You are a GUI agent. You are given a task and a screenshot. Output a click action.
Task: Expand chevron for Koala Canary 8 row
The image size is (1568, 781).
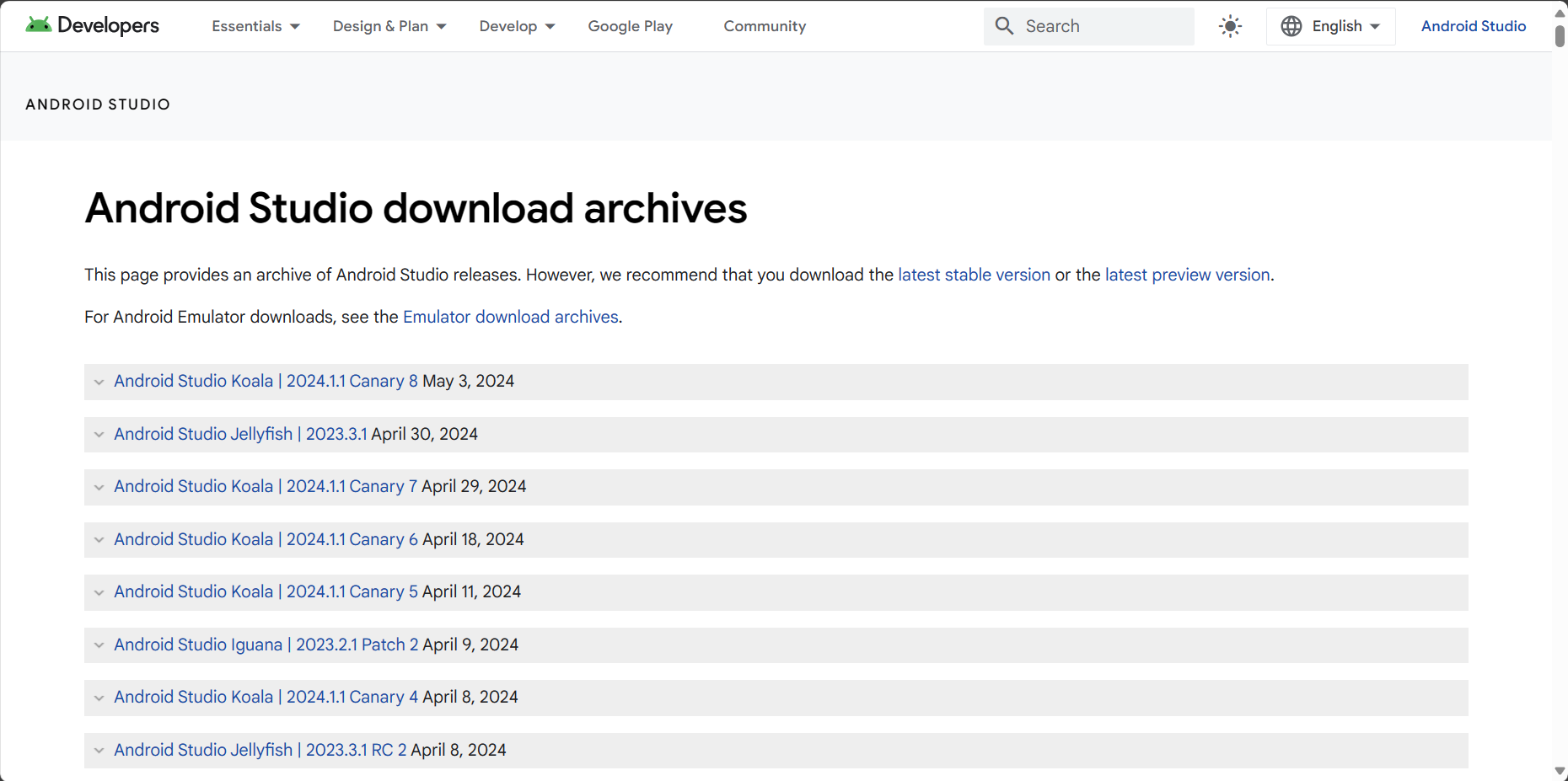click(x=99, y=382)
